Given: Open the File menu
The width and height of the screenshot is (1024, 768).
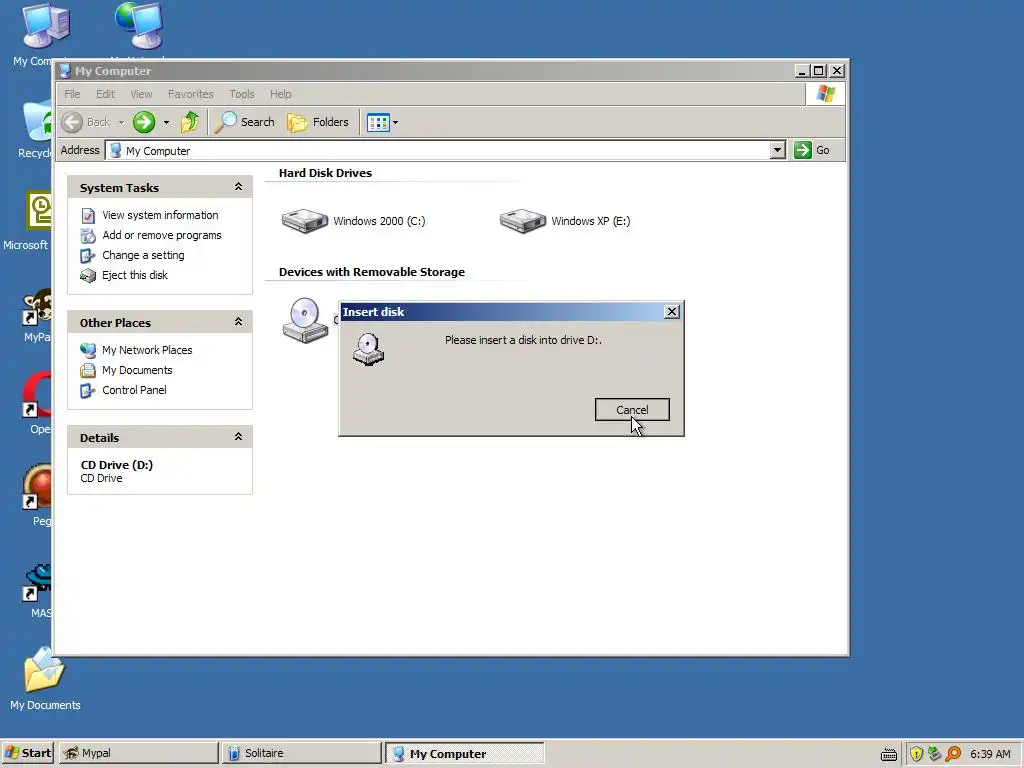Looking at the screenshot, I should point(72,94).
